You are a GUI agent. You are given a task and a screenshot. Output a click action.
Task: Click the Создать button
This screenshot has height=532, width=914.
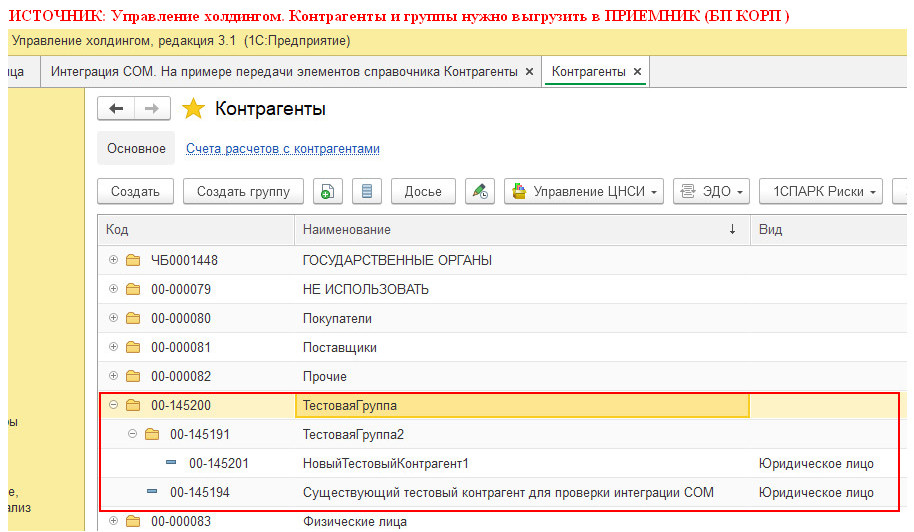point(135,191)
